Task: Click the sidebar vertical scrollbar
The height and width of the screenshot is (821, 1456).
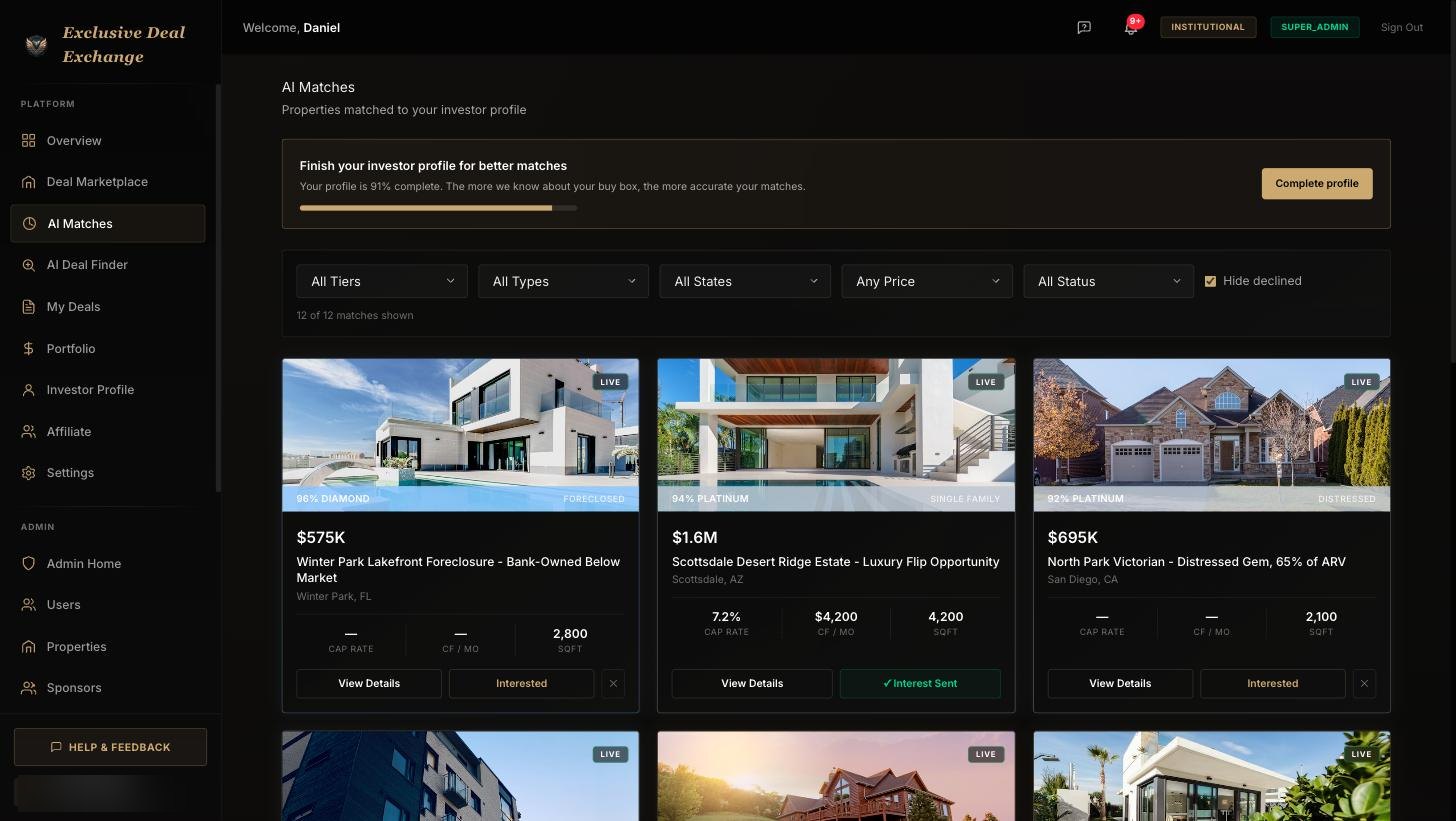Action: tap(218, 288)
